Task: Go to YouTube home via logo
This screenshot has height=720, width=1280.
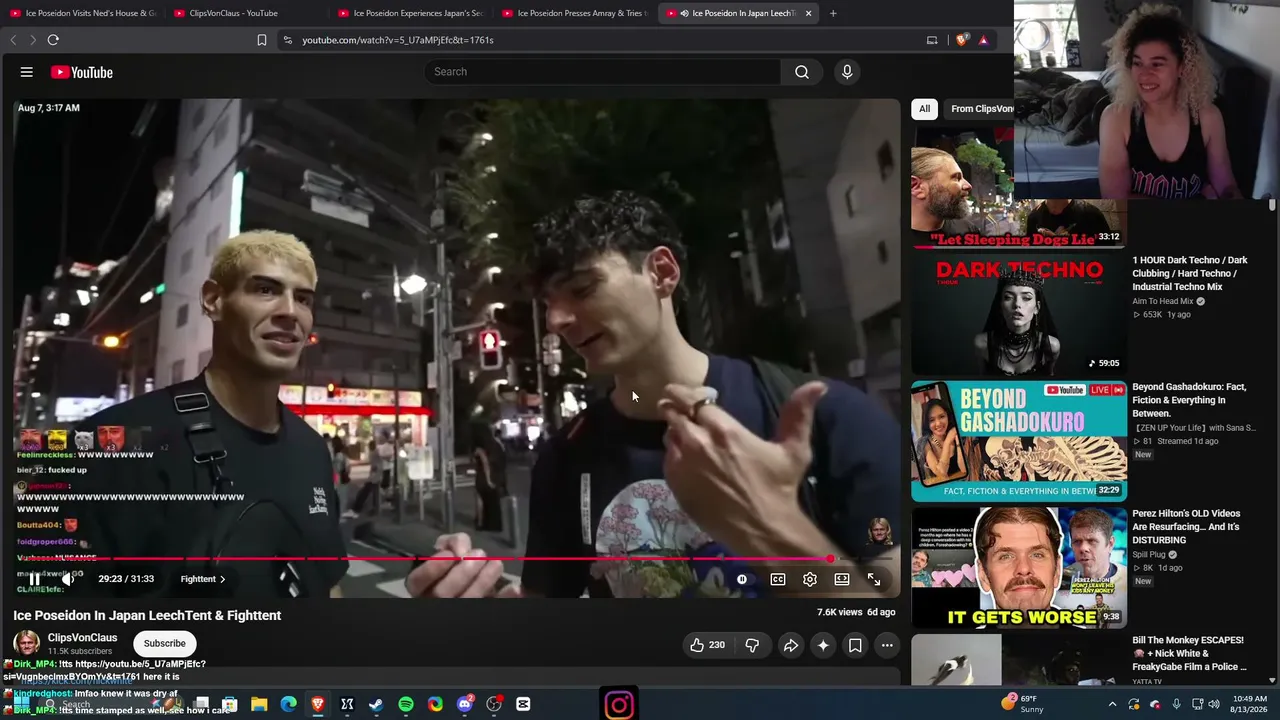Action: pyautogui.click(x=82, y=72)
